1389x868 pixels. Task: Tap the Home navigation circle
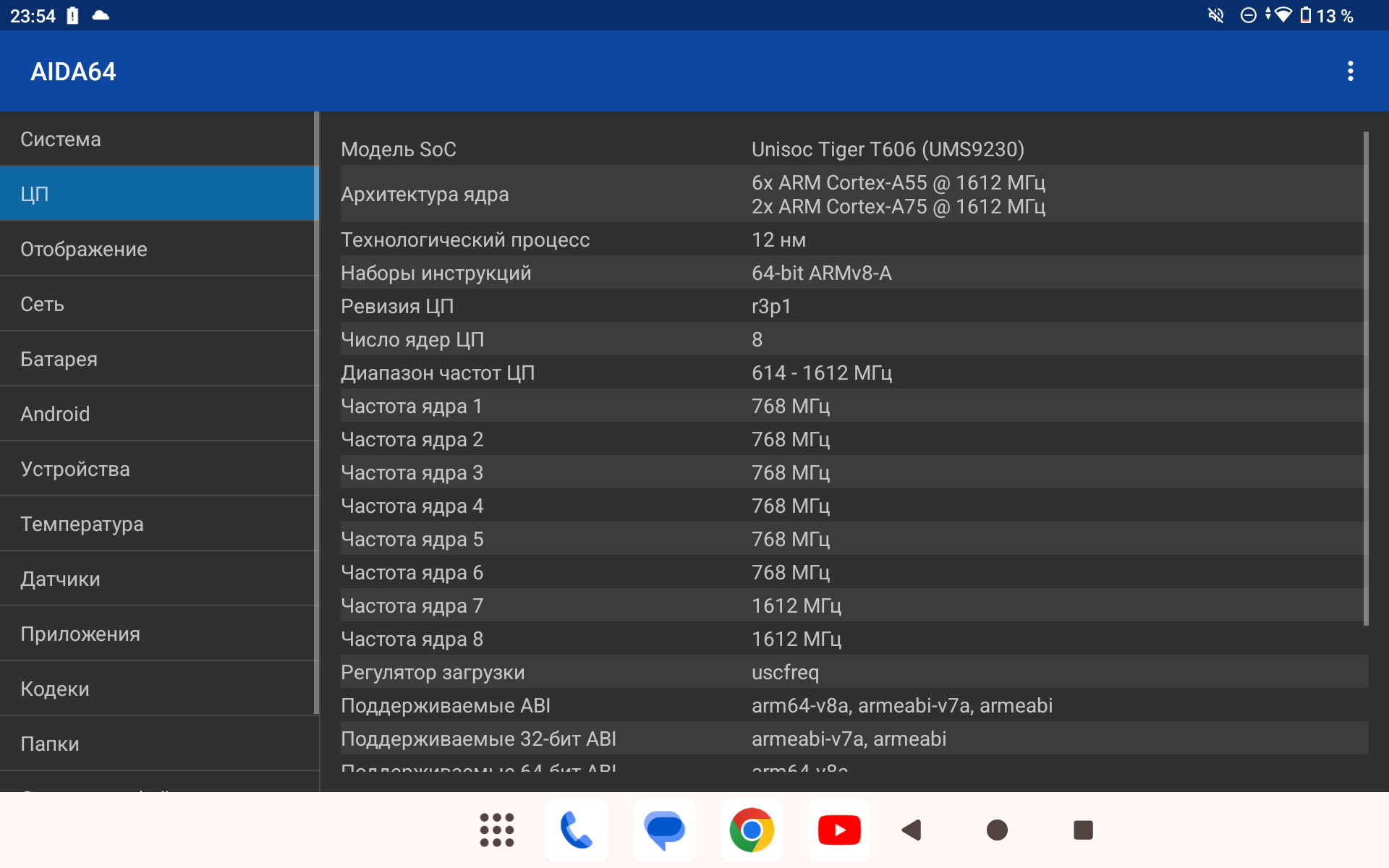click(x=997, y=830)
